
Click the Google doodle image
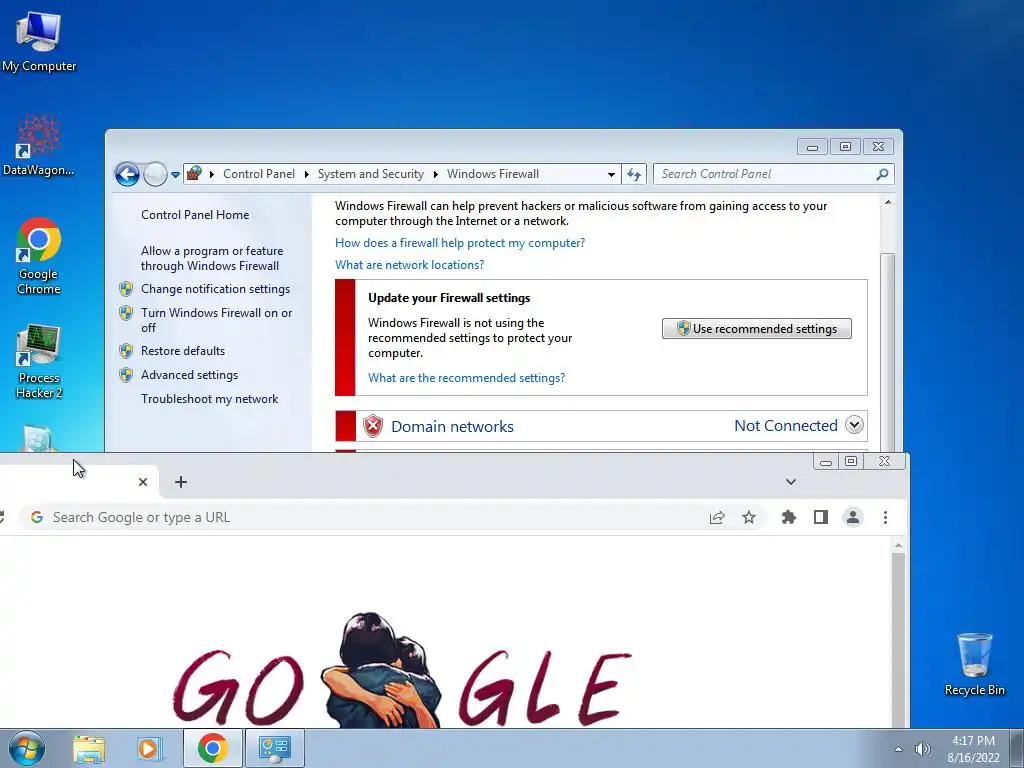403,669
